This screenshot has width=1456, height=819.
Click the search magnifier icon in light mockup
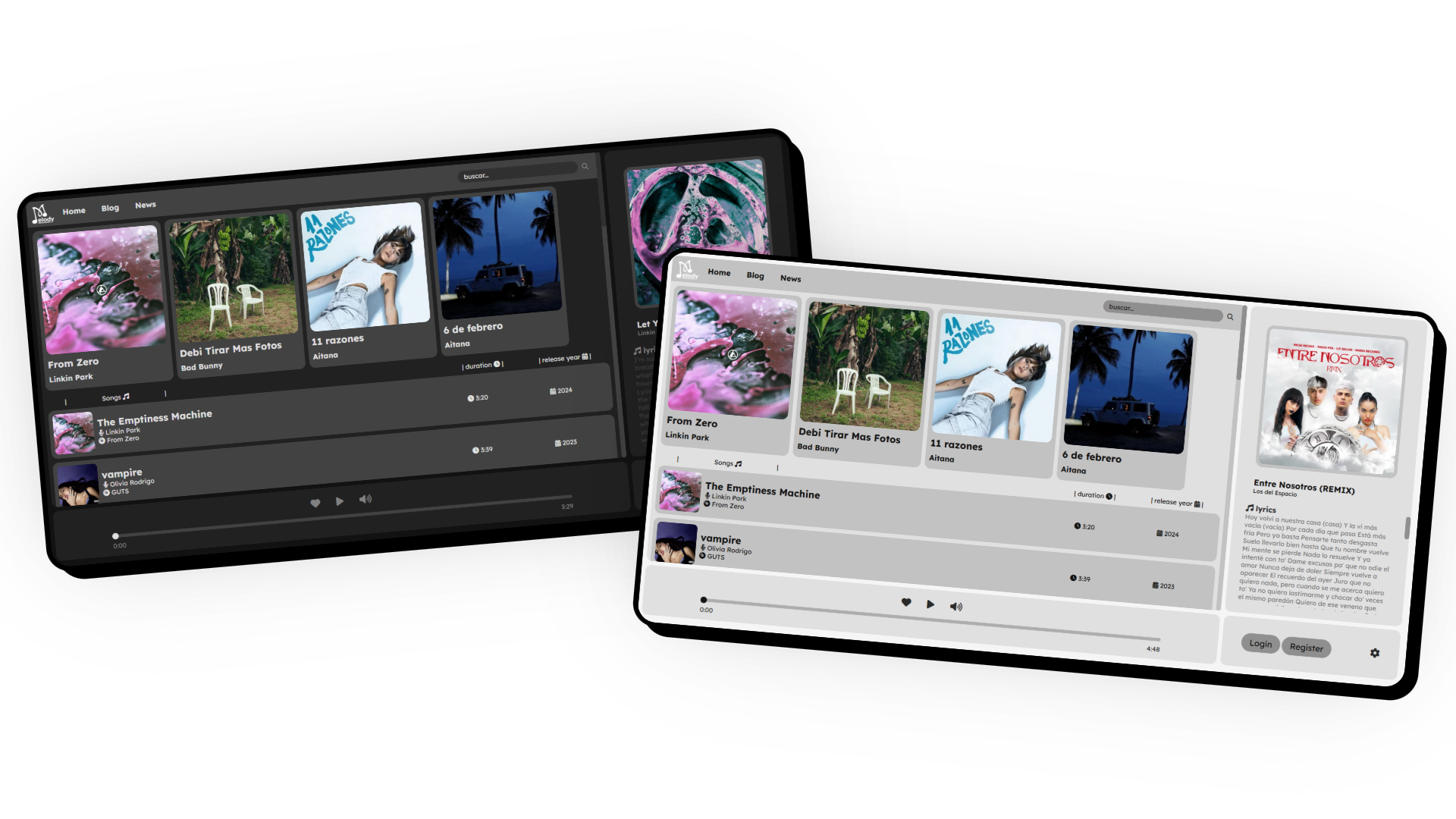(1230, 317)
